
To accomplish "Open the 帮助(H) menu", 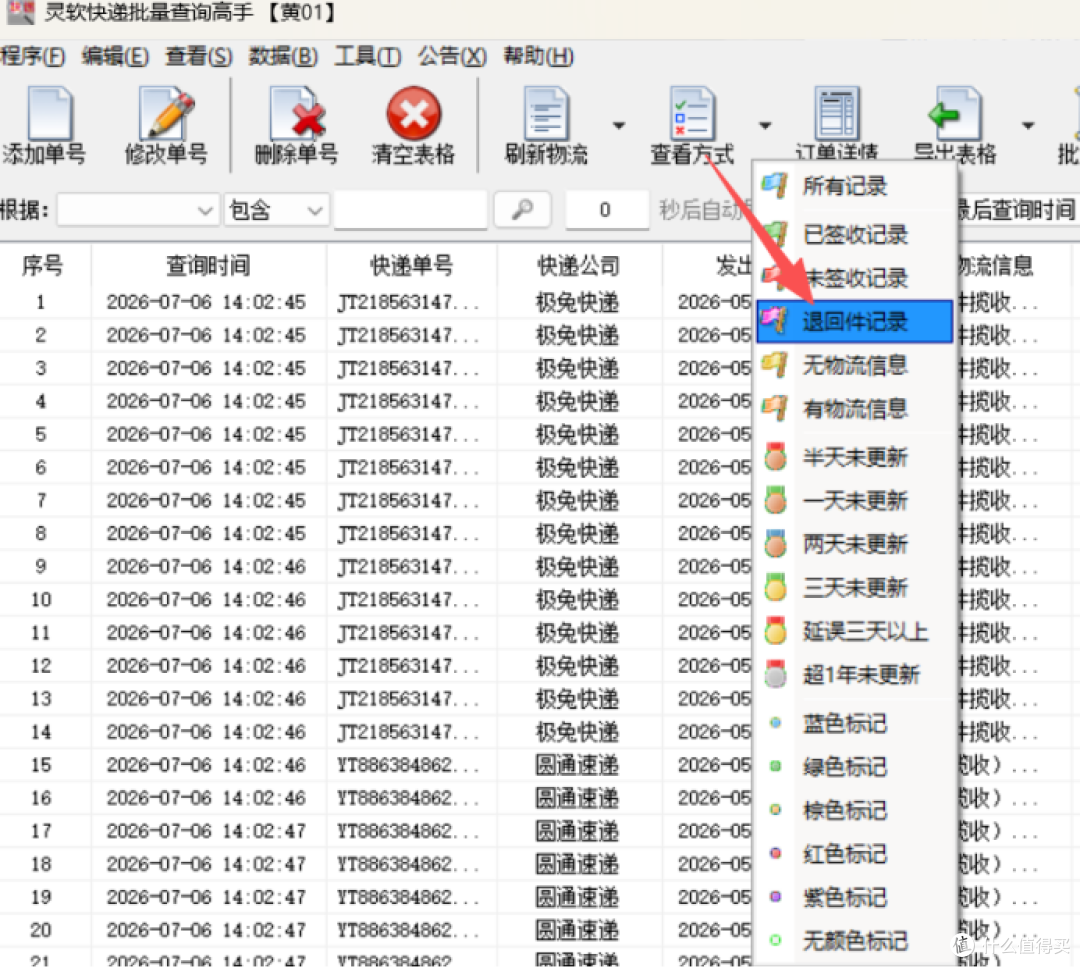I will coord(538,56).
